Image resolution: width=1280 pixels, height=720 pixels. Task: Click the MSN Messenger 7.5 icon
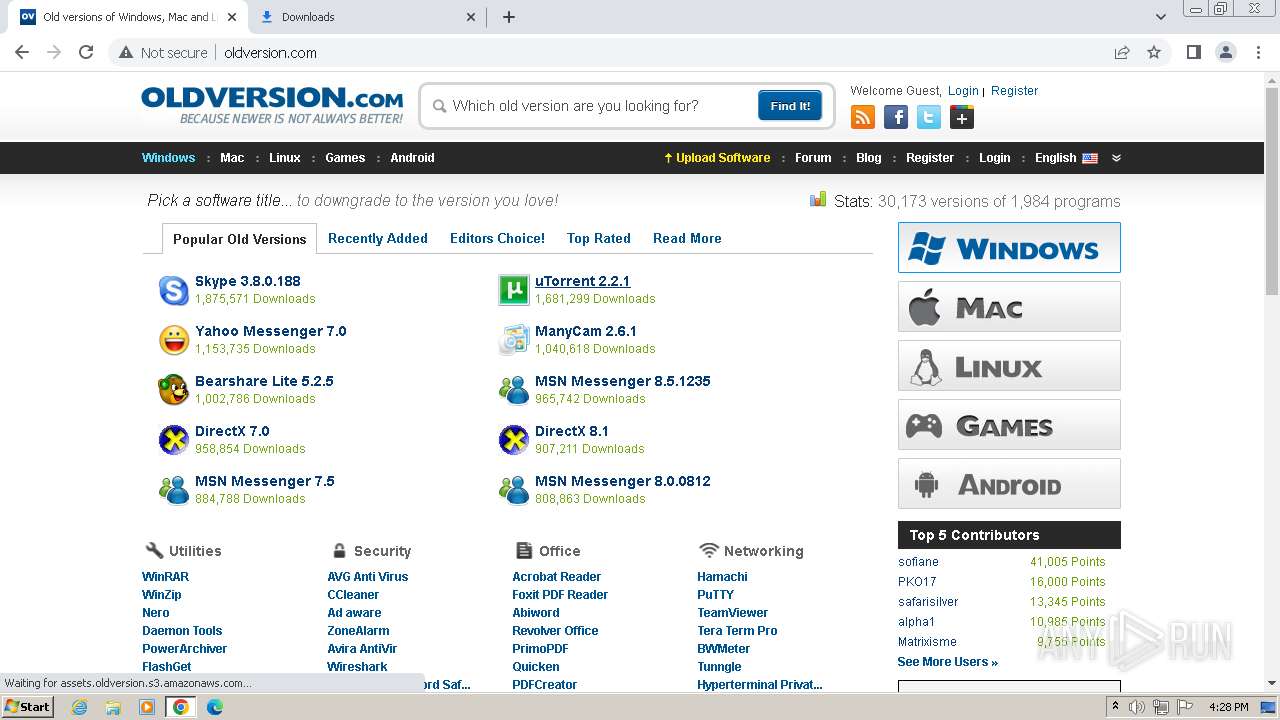point(174,490)
